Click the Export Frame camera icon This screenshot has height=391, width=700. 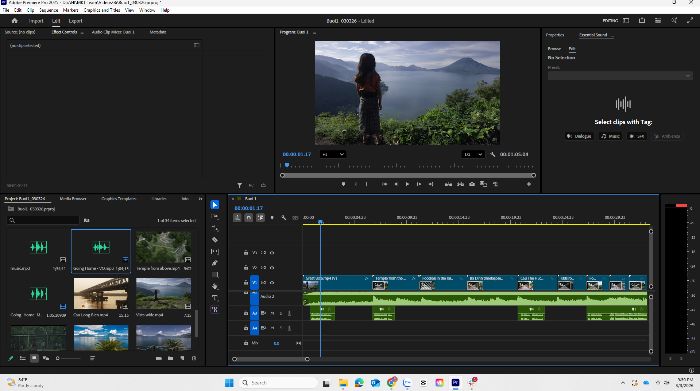click(x=472, y=184)
